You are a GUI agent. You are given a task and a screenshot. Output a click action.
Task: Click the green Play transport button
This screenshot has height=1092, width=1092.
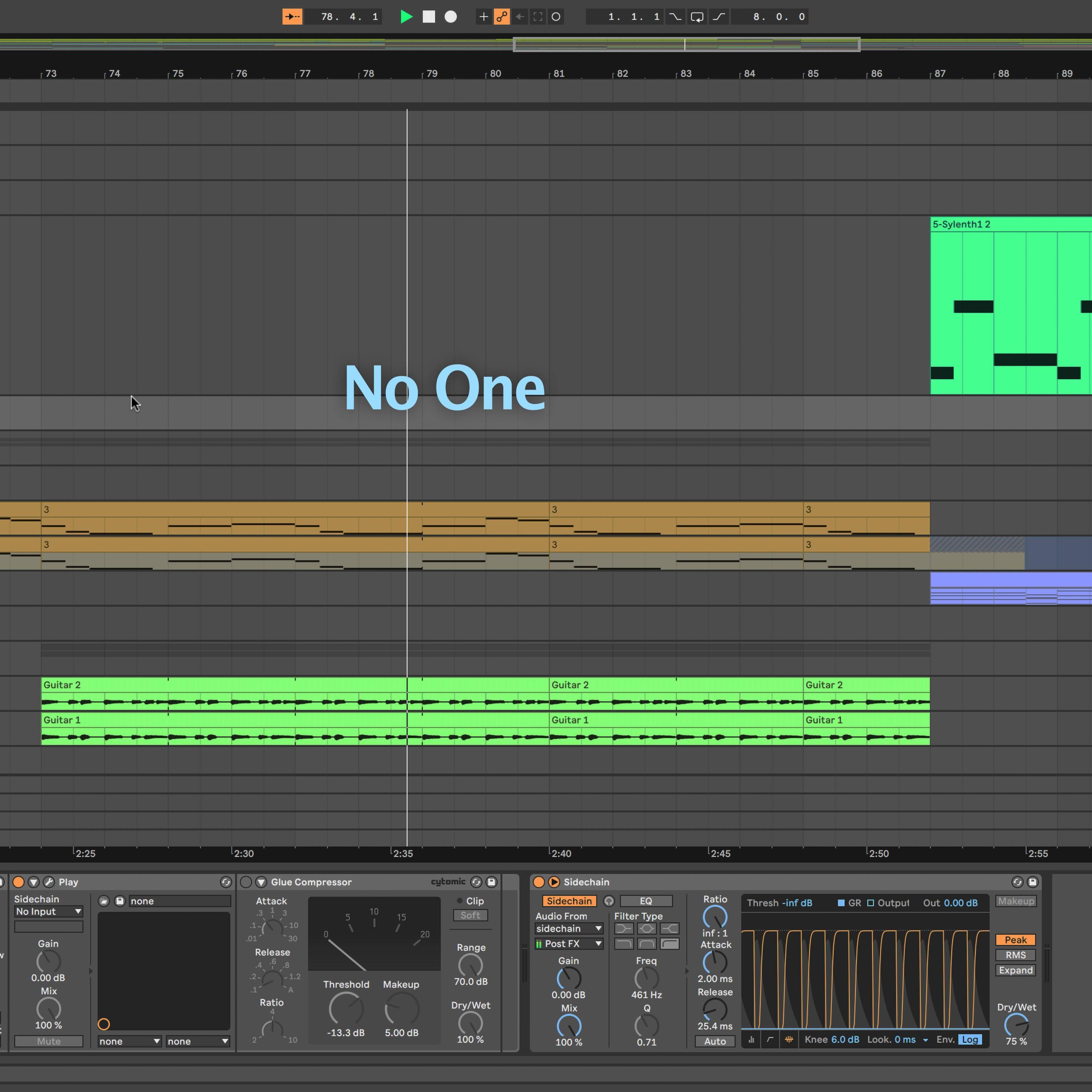coord(406,17)
